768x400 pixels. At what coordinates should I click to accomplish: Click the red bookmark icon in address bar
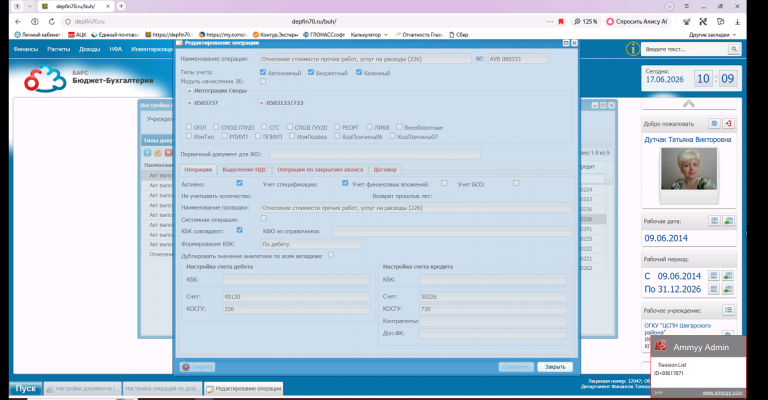click(x=561, y=22)
